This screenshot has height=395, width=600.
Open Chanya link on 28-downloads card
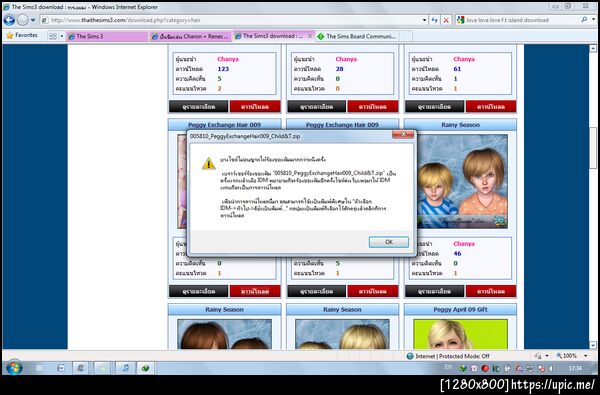(346, 59)
